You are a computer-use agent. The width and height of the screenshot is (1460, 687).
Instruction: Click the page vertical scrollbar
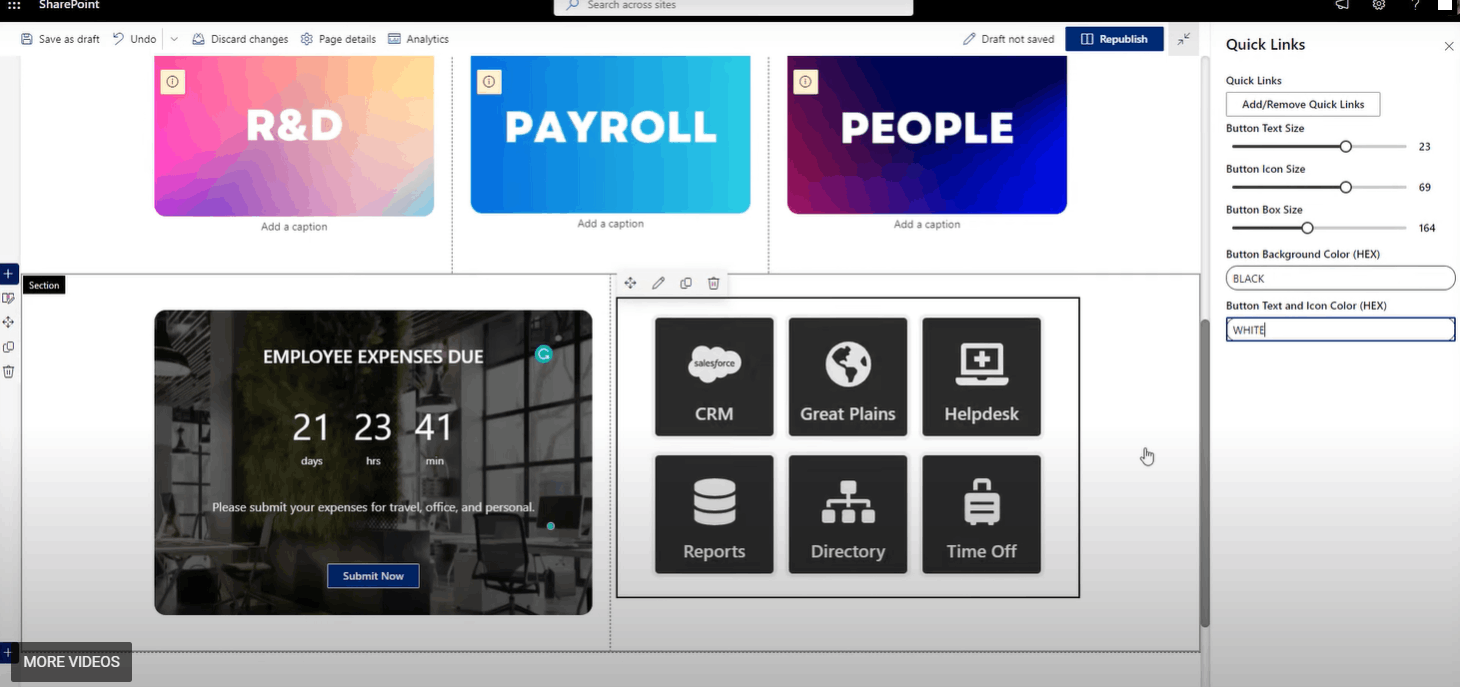point(1205,475)
